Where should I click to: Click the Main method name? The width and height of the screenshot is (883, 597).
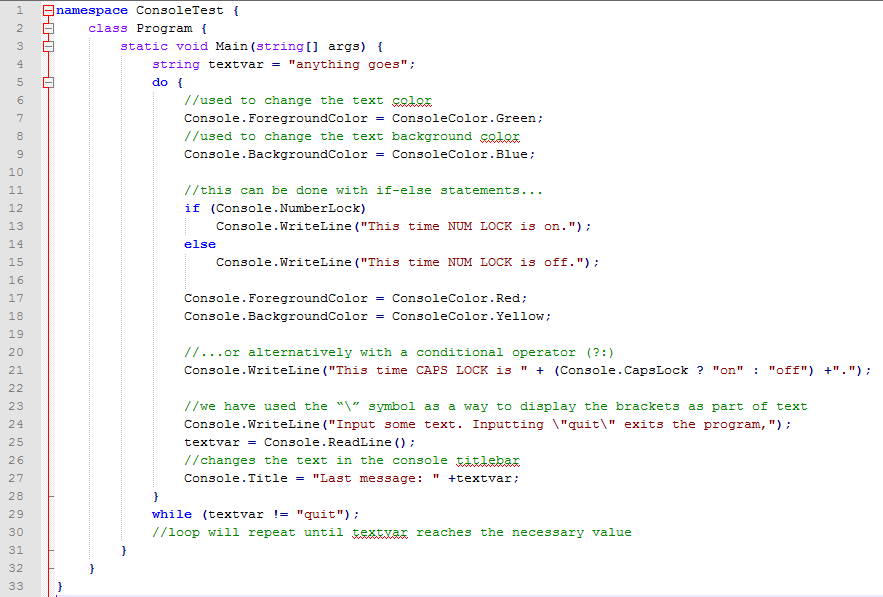tap(231, 46)
